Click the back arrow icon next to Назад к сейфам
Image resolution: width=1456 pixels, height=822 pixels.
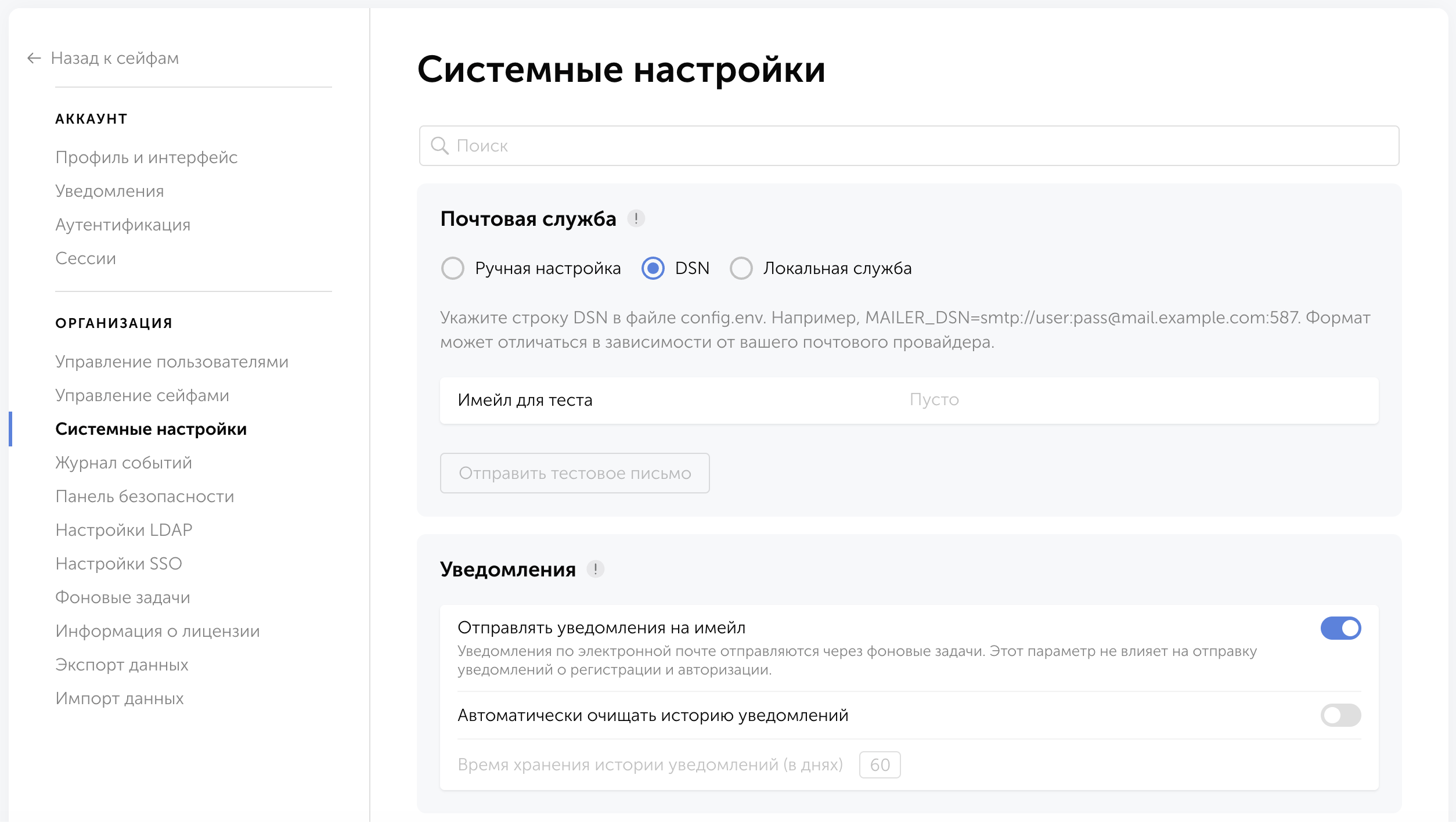coord(34,58)
